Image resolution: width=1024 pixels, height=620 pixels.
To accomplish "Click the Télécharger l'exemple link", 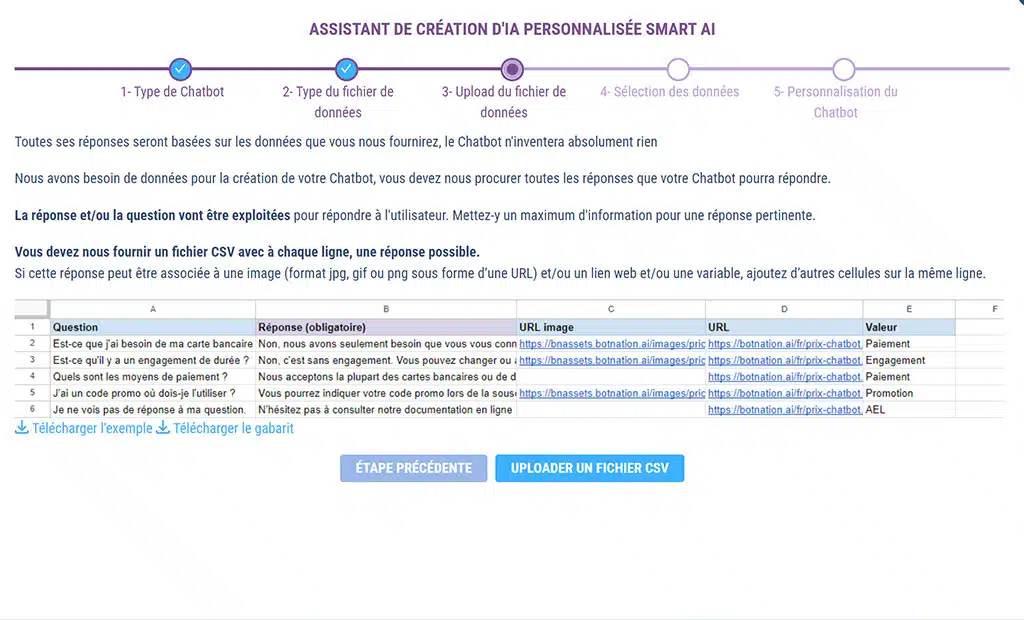I will 92,428.
